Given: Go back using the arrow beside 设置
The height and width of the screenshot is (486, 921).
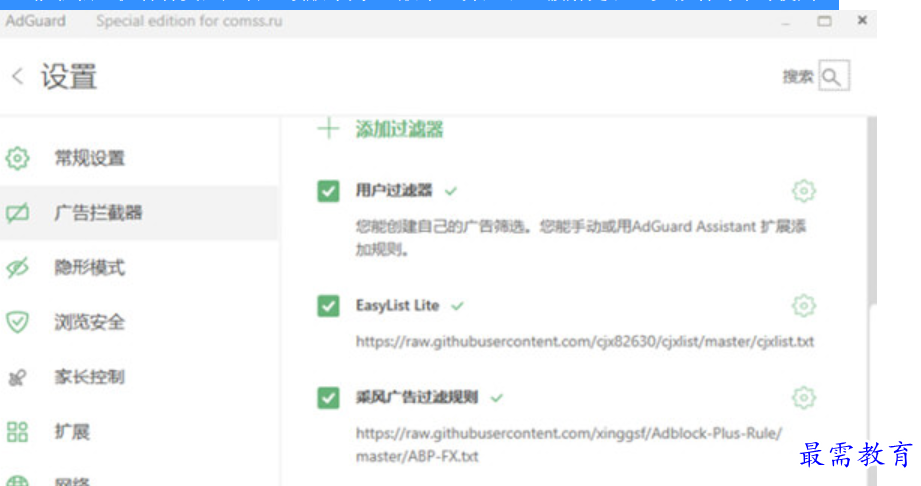Looking at the screenshot, I should (x=18, y=76).
